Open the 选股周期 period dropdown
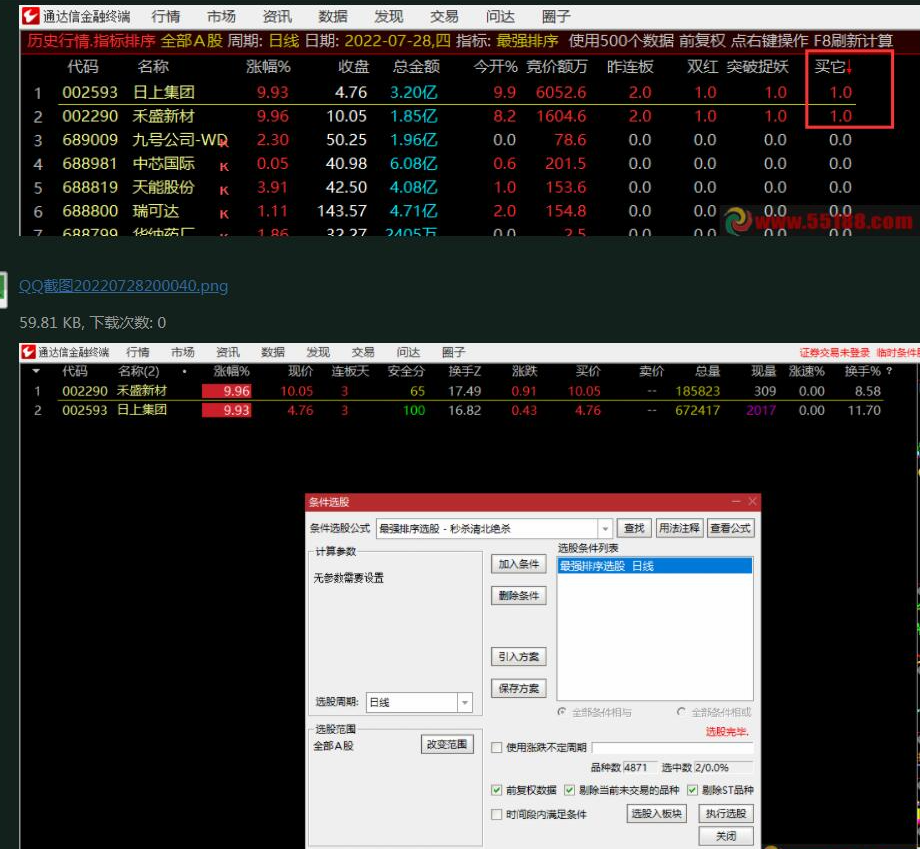Screen dimensions: 920x849 coord(465,702)
